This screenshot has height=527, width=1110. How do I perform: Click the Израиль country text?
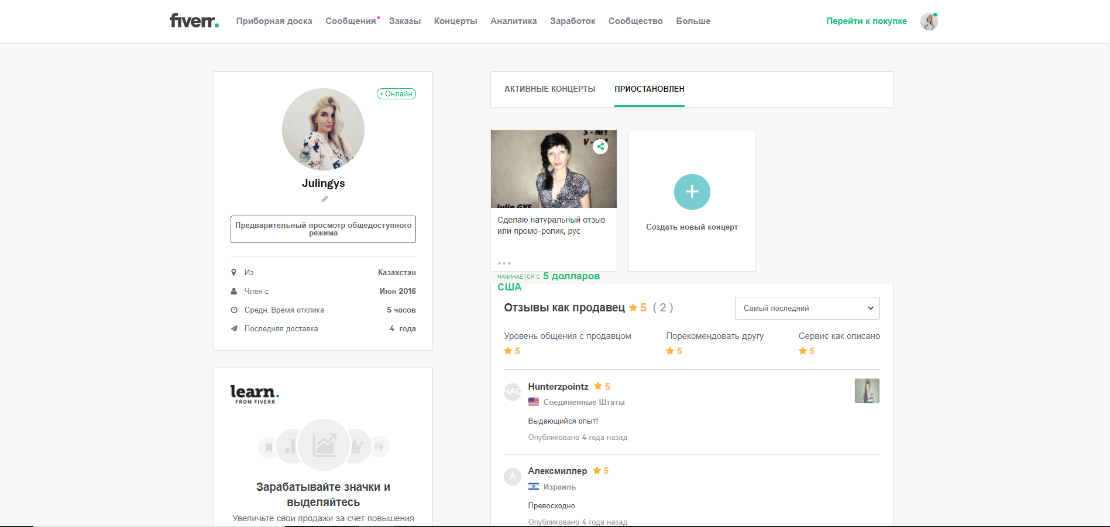point(559,487)
